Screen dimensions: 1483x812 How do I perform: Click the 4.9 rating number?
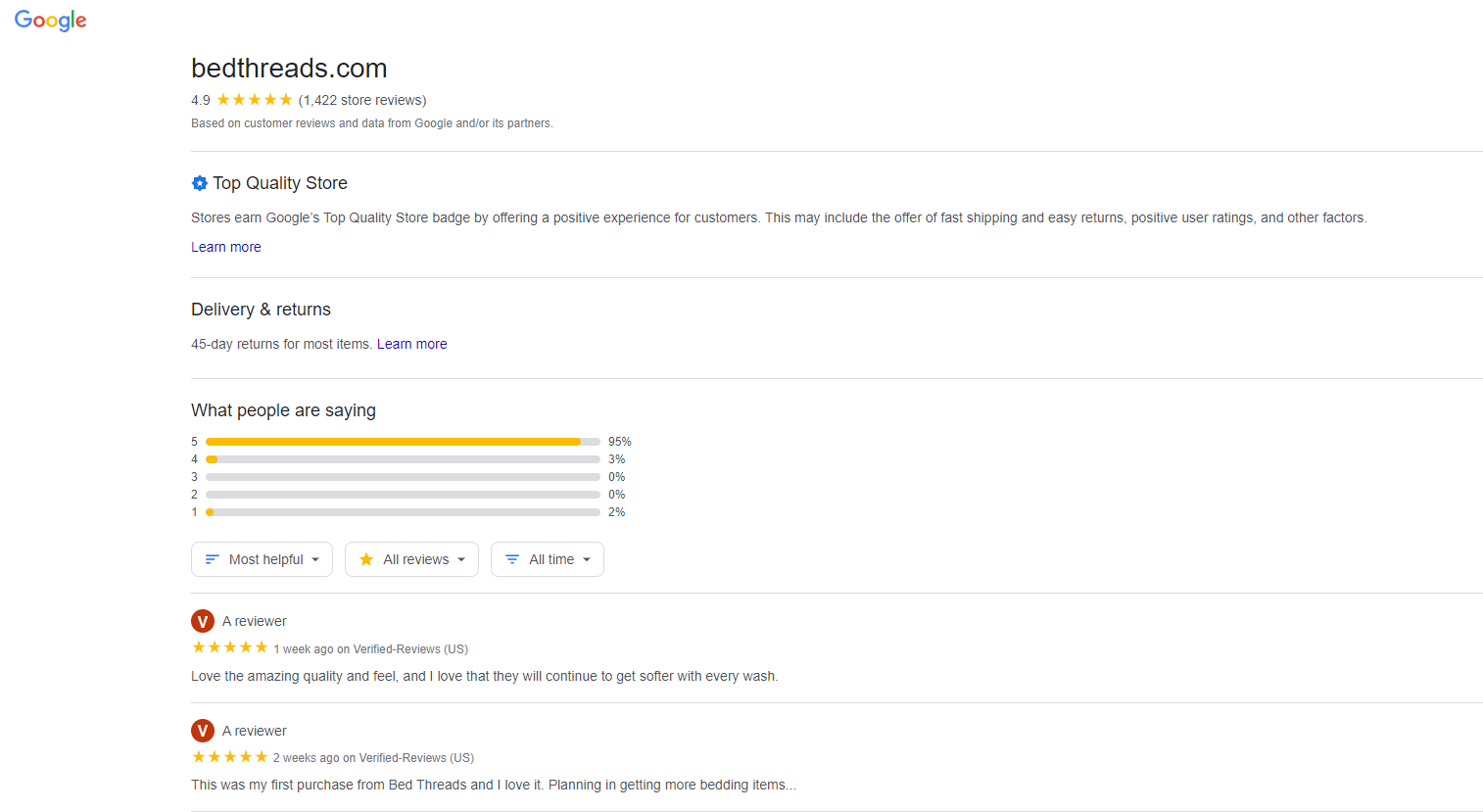tap(201, 100)
